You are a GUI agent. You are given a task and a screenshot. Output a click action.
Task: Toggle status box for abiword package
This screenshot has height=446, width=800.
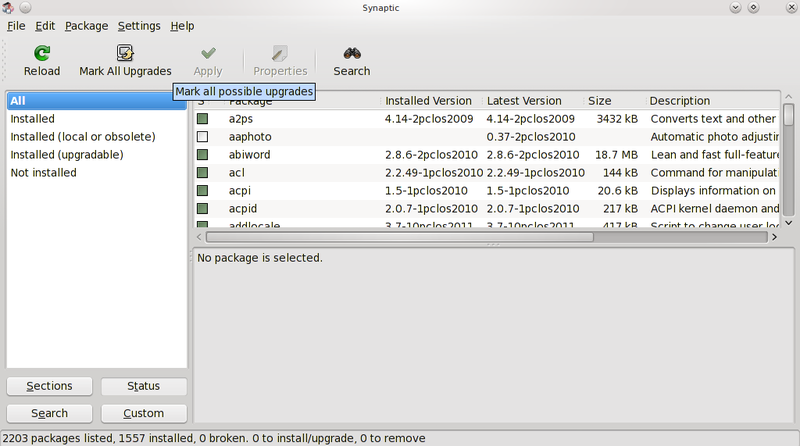203,155
